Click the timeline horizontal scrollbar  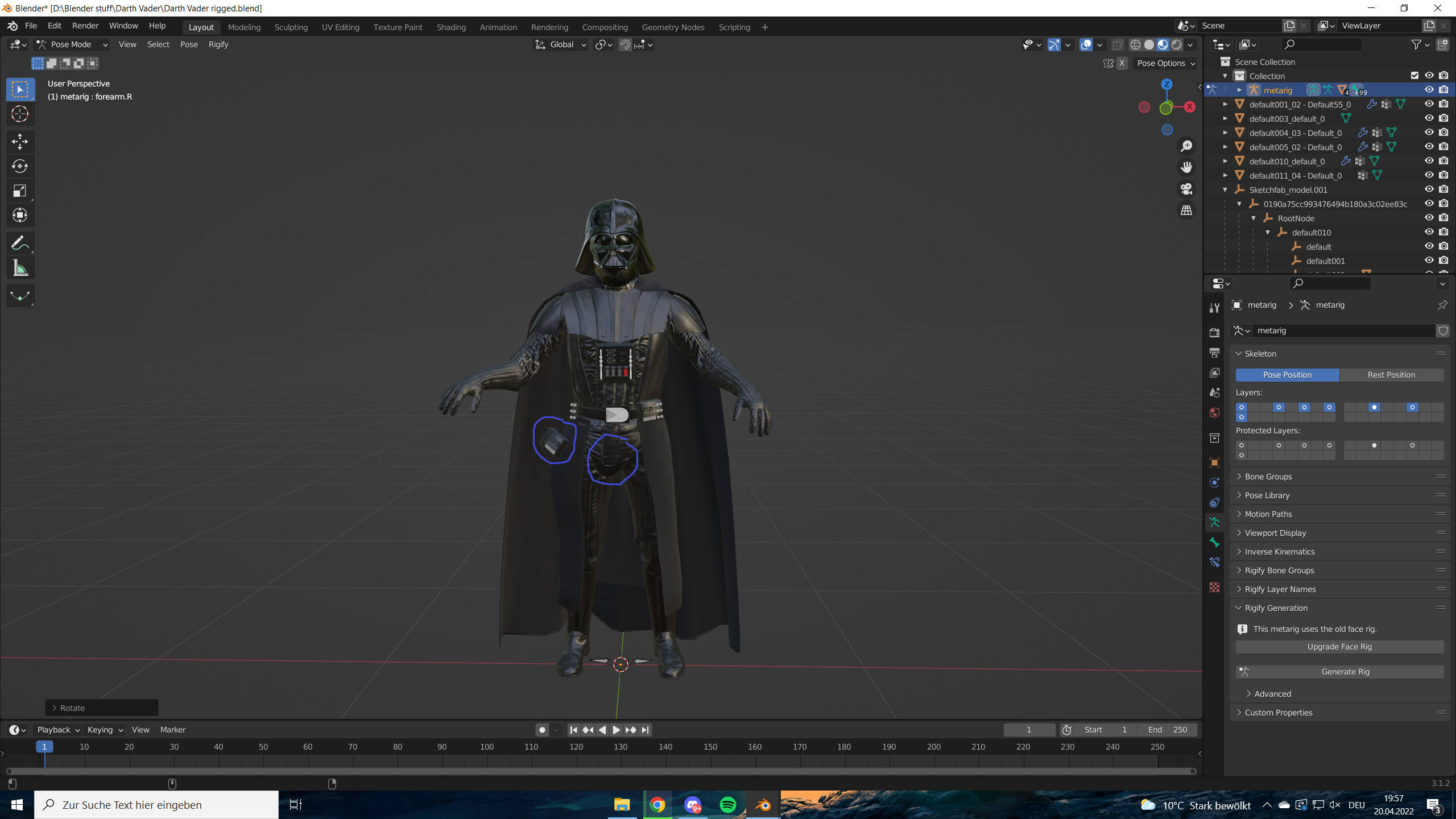click(600, 771)
